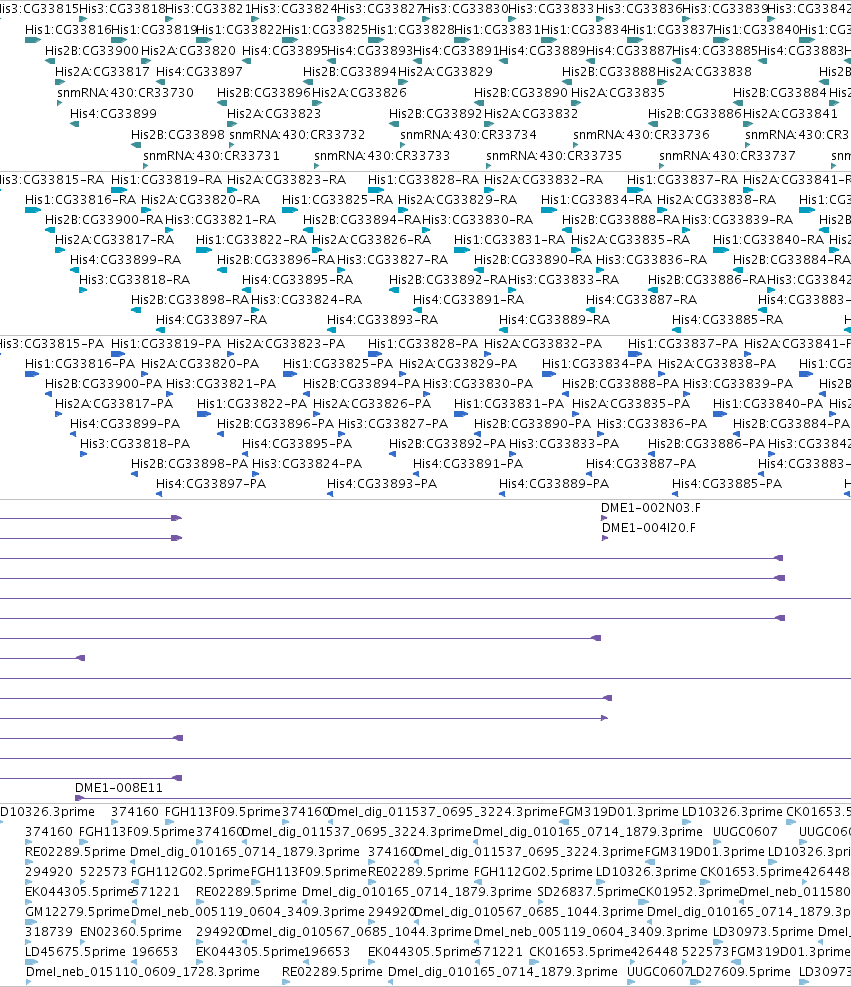Select gene label His4:CG33887 in top track

(x=629, y=50)
